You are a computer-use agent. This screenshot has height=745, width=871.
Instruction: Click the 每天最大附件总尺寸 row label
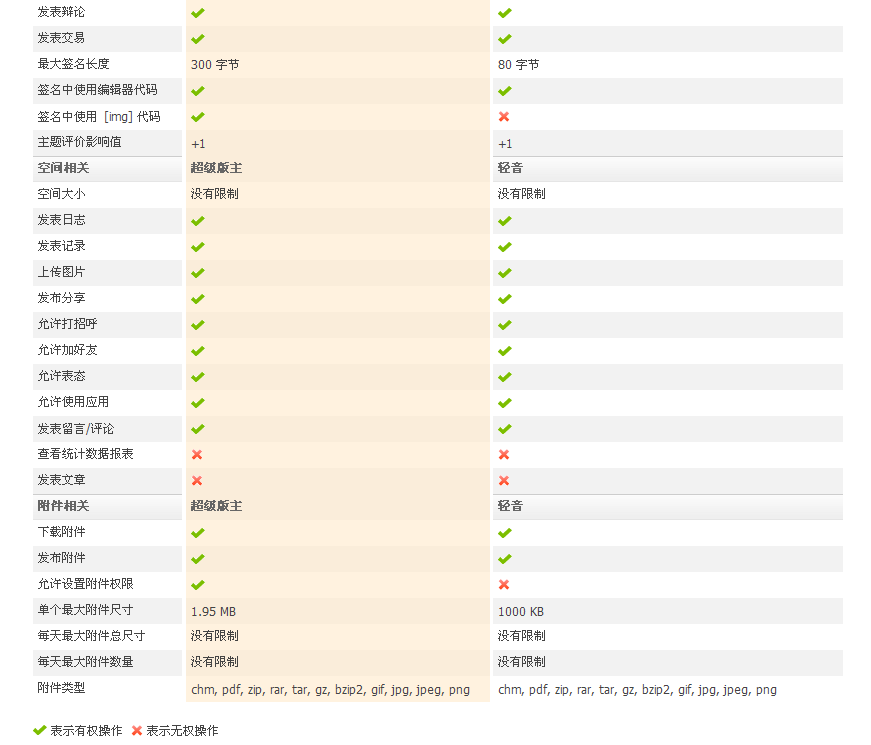point(91,636)
